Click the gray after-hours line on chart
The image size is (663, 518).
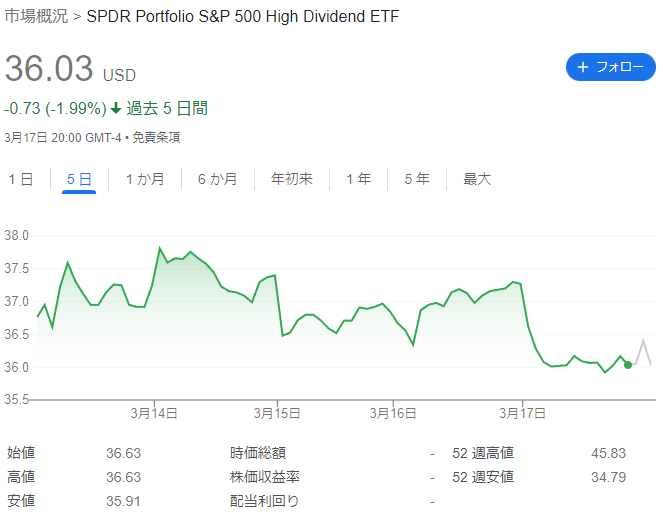[643, 353]
